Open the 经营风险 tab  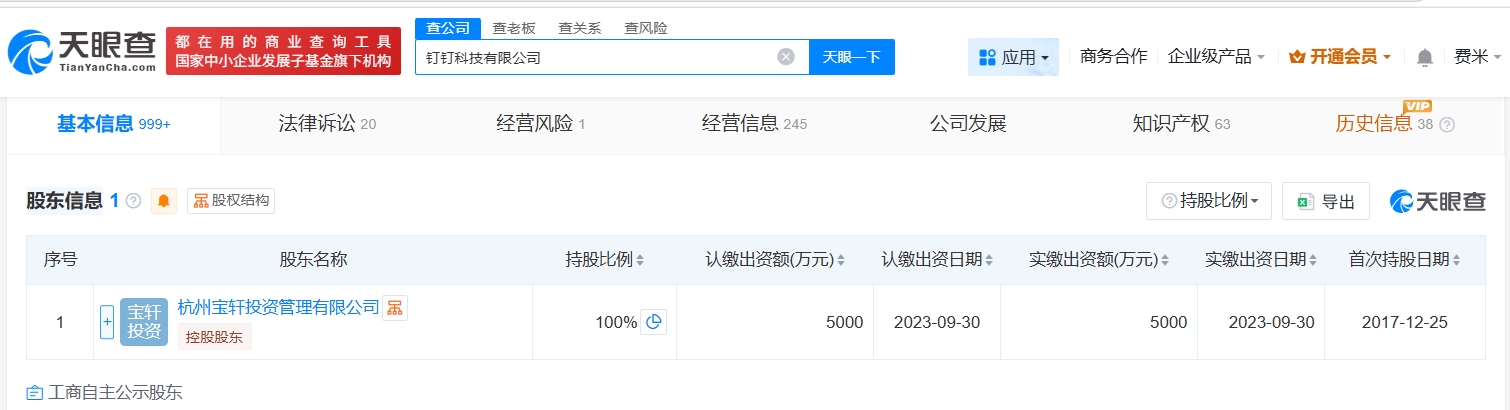[541, 124]
